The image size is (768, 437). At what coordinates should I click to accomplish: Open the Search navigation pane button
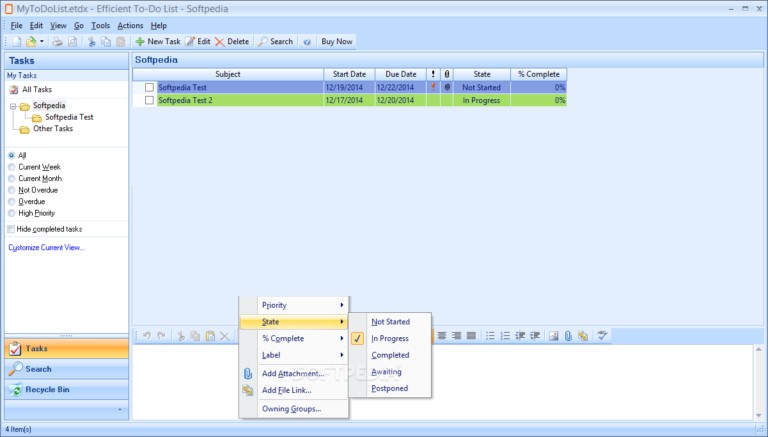[67, 369]
